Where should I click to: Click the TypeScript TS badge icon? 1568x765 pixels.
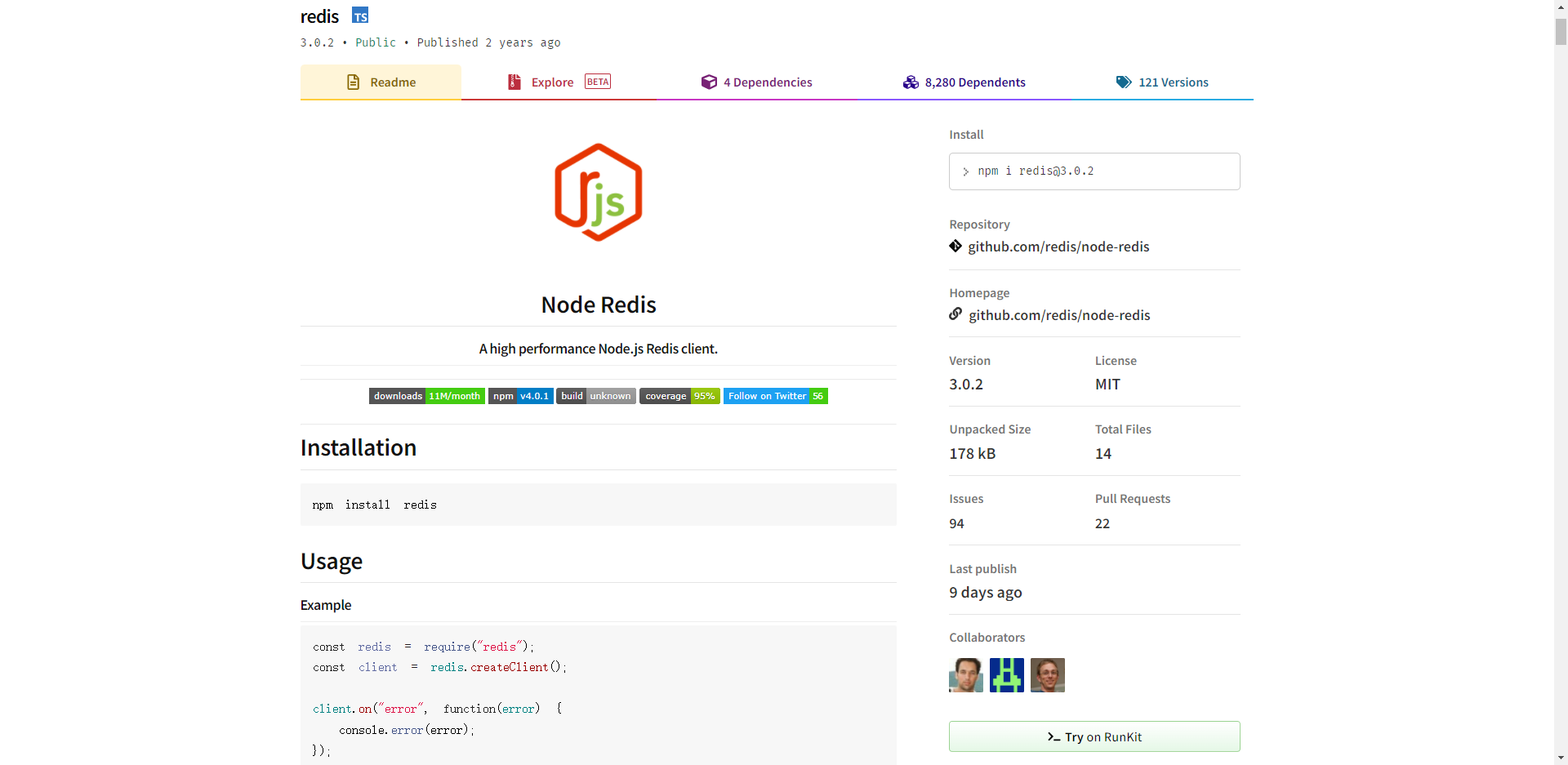360,16
